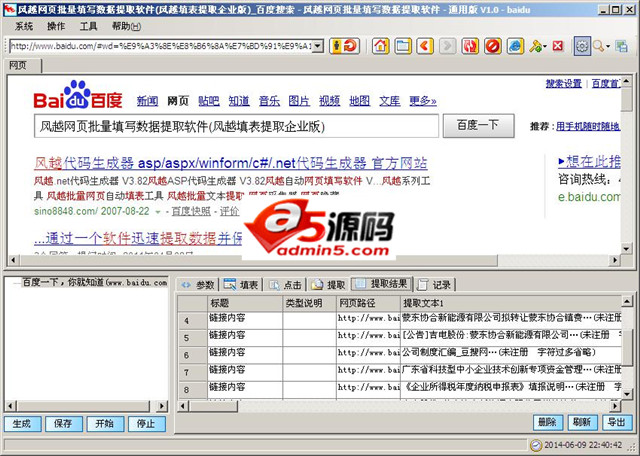Click the 停止 button

tap(147, 424)
